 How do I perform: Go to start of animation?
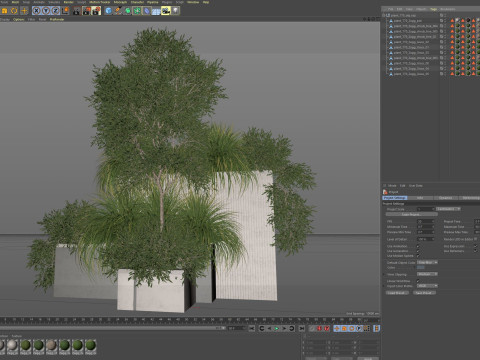point(252,329)
